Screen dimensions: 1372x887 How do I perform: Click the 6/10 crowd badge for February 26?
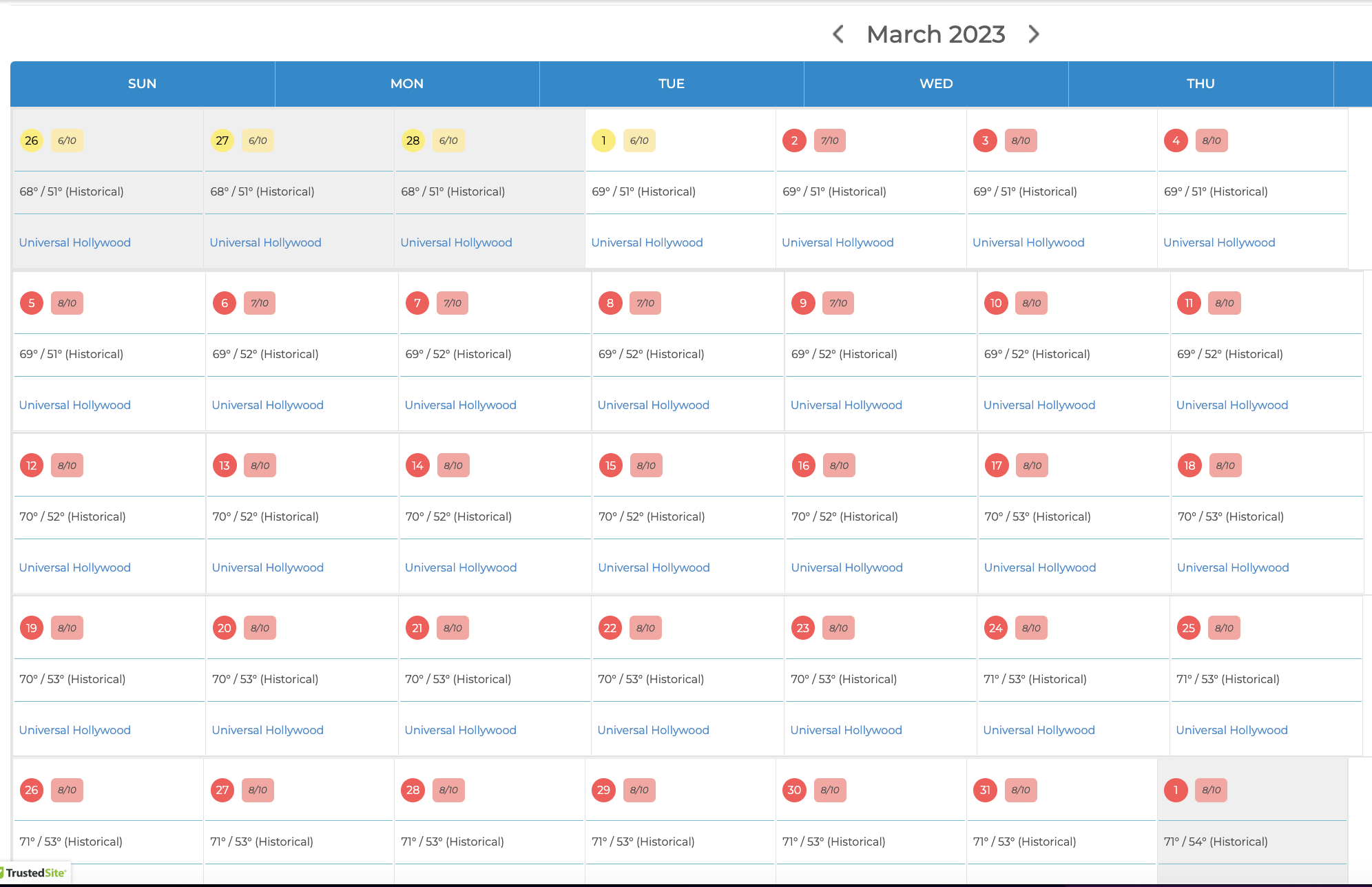pyautogui.click(x=67, y=140)
